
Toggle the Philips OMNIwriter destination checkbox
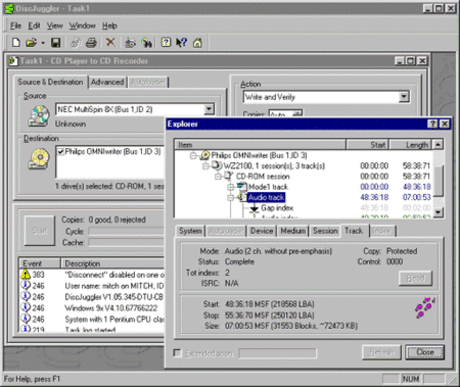(x=61, y=152)
